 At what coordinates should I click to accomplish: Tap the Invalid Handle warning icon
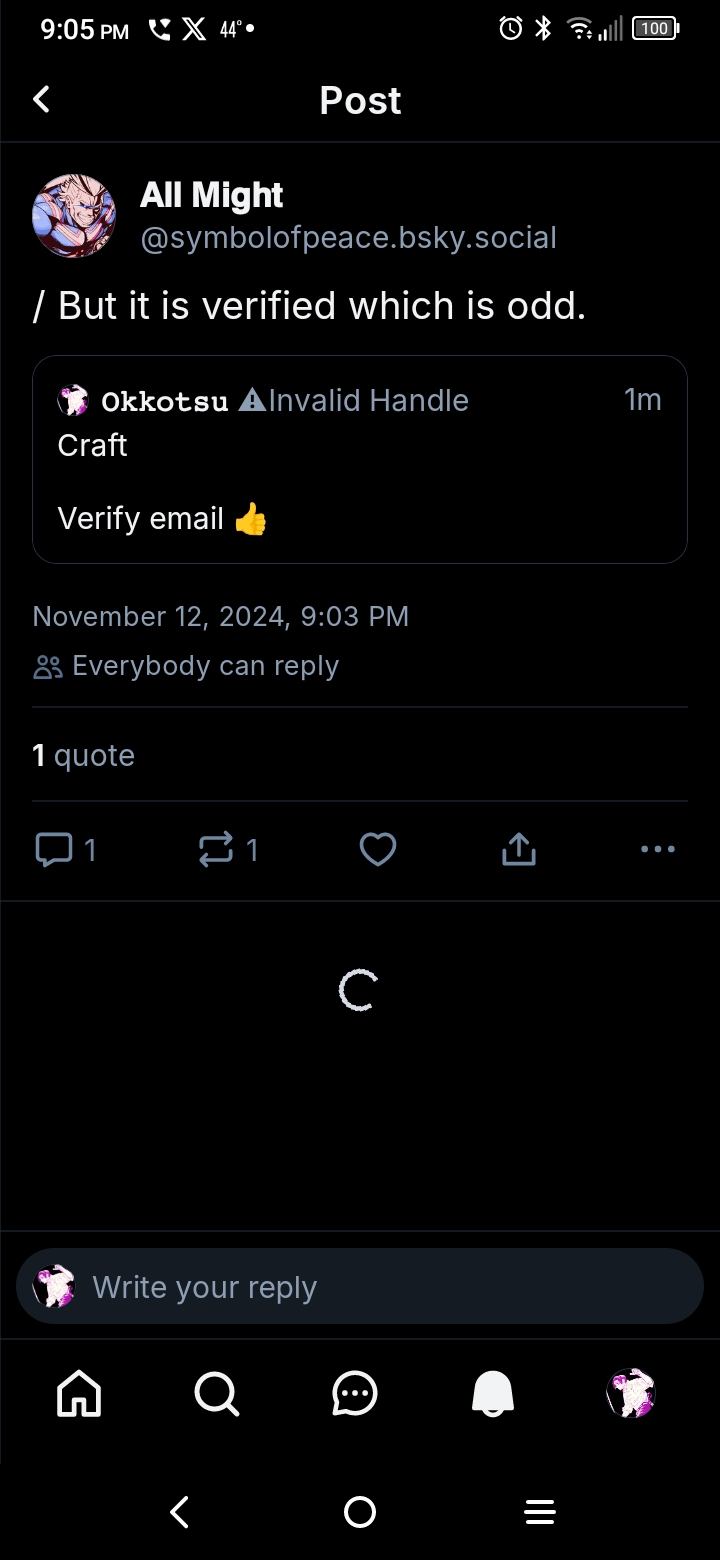tap(253, 401)
